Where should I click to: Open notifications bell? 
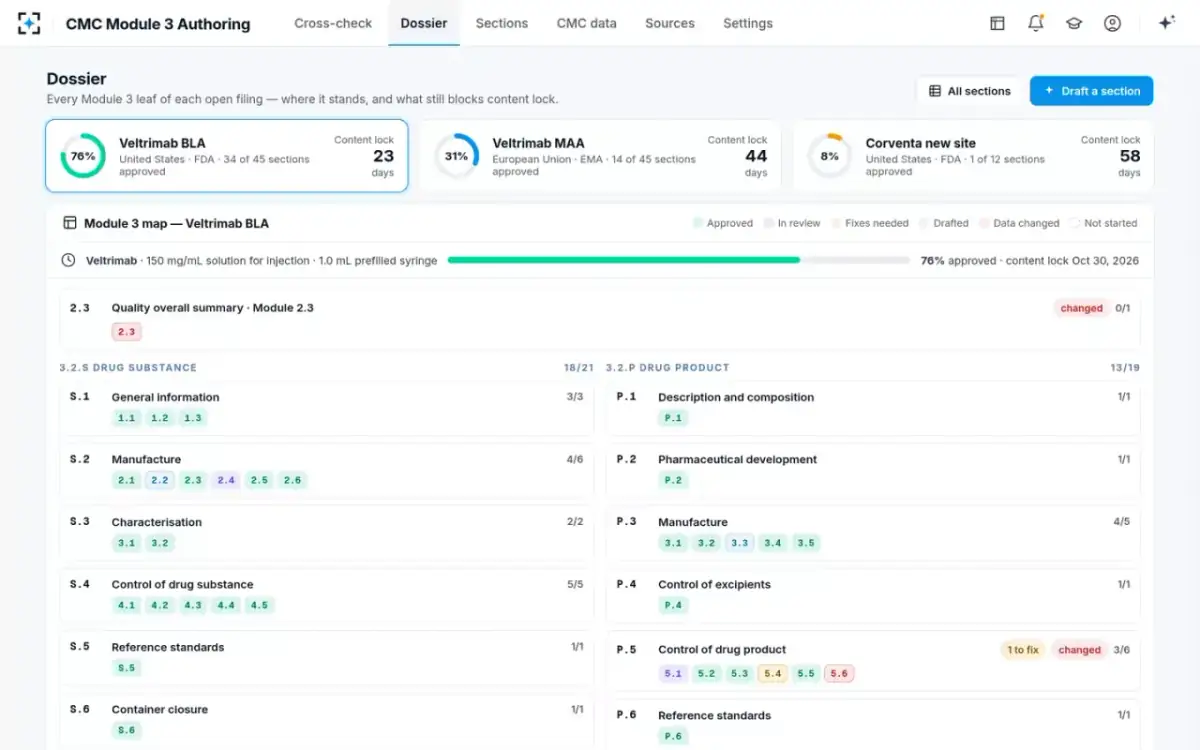1036,23
